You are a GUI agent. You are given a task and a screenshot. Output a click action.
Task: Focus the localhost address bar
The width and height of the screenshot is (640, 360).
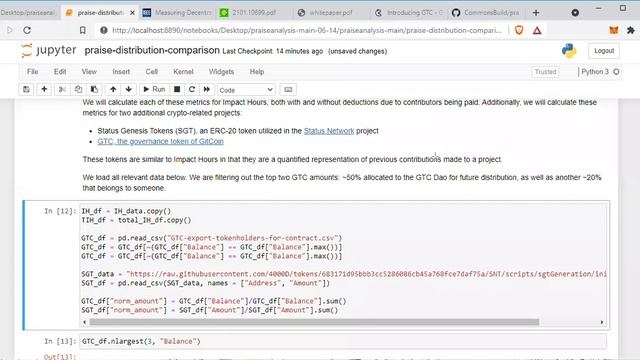(x=306, y=30)
